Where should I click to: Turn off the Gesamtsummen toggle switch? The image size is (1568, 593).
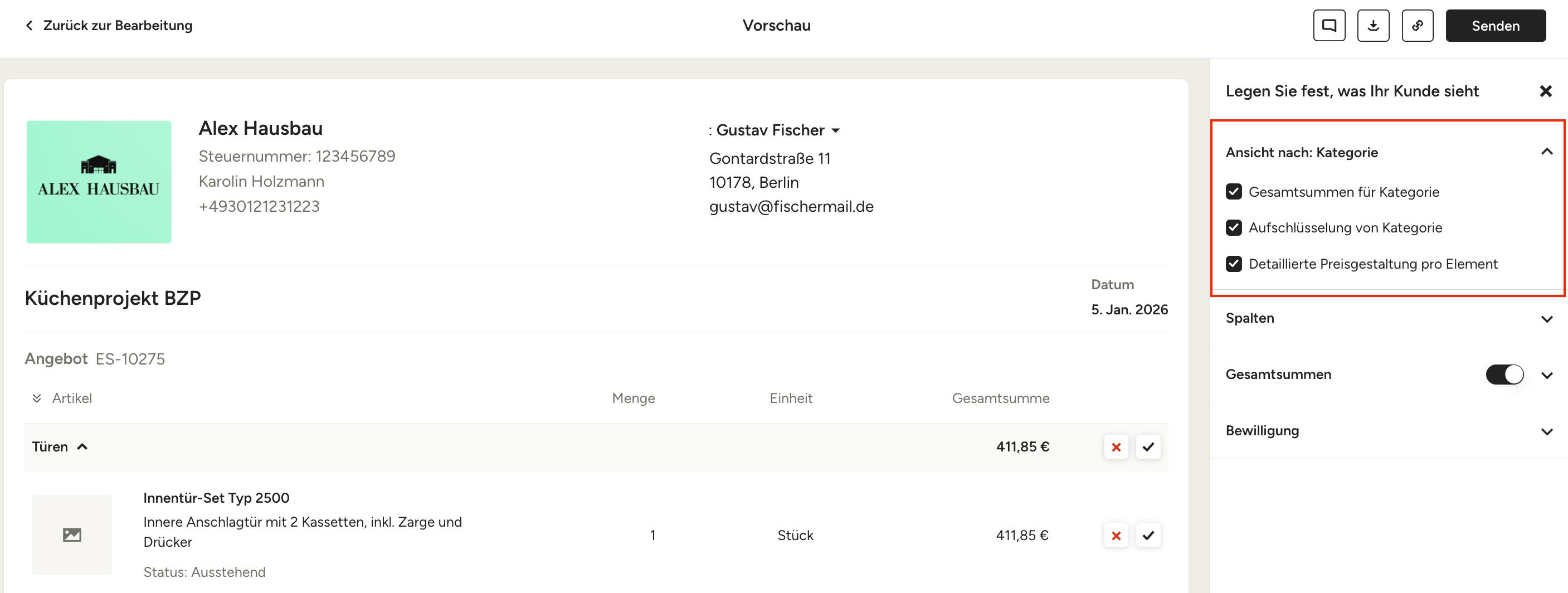(1504, 375)
